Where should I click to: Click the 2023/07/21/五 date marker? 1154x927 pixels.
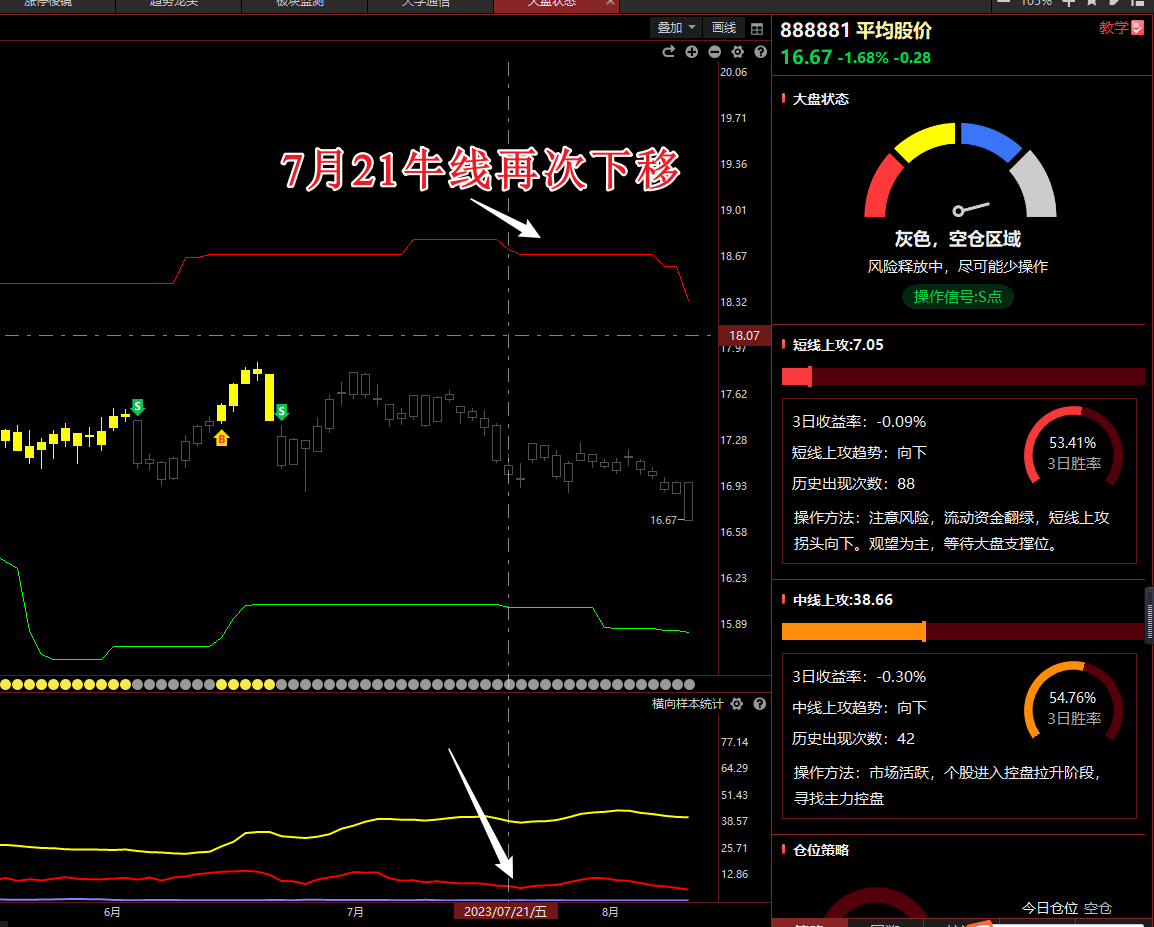[x=506, y=912]
